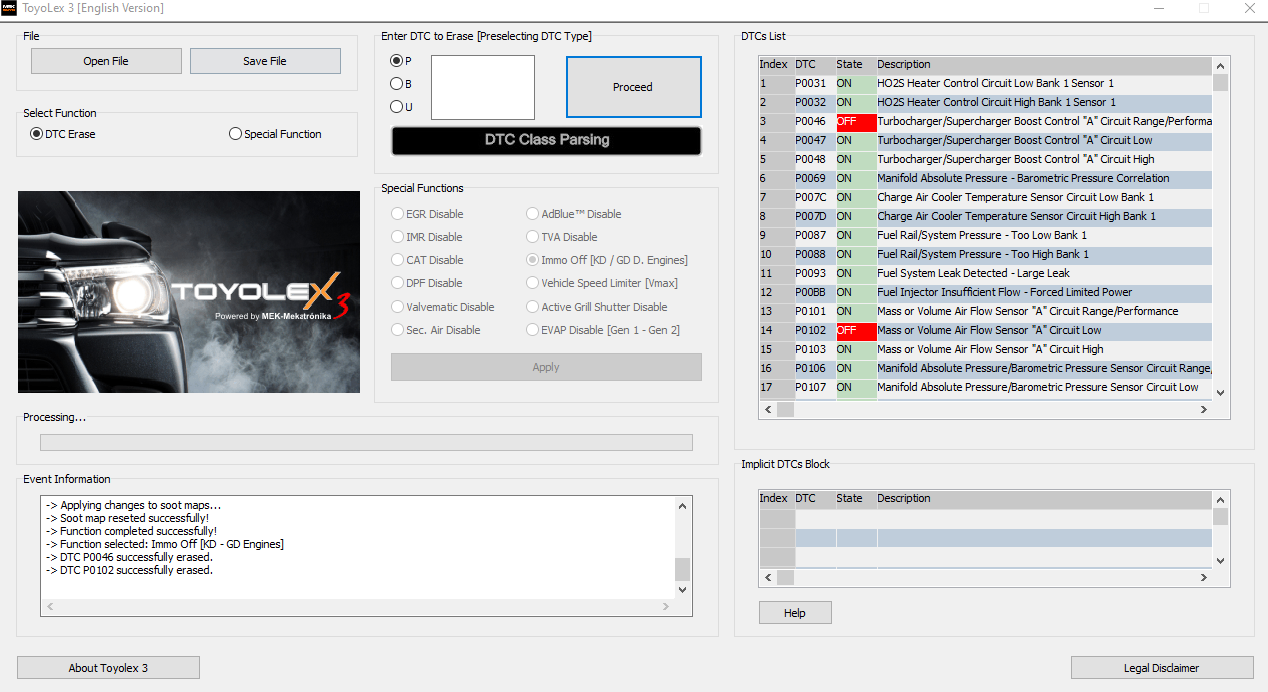Select Valvematic Disable option
Image resolution: width=1268 pixels, height=692 pixels.
pyautogui.click(x=443, y=307)
